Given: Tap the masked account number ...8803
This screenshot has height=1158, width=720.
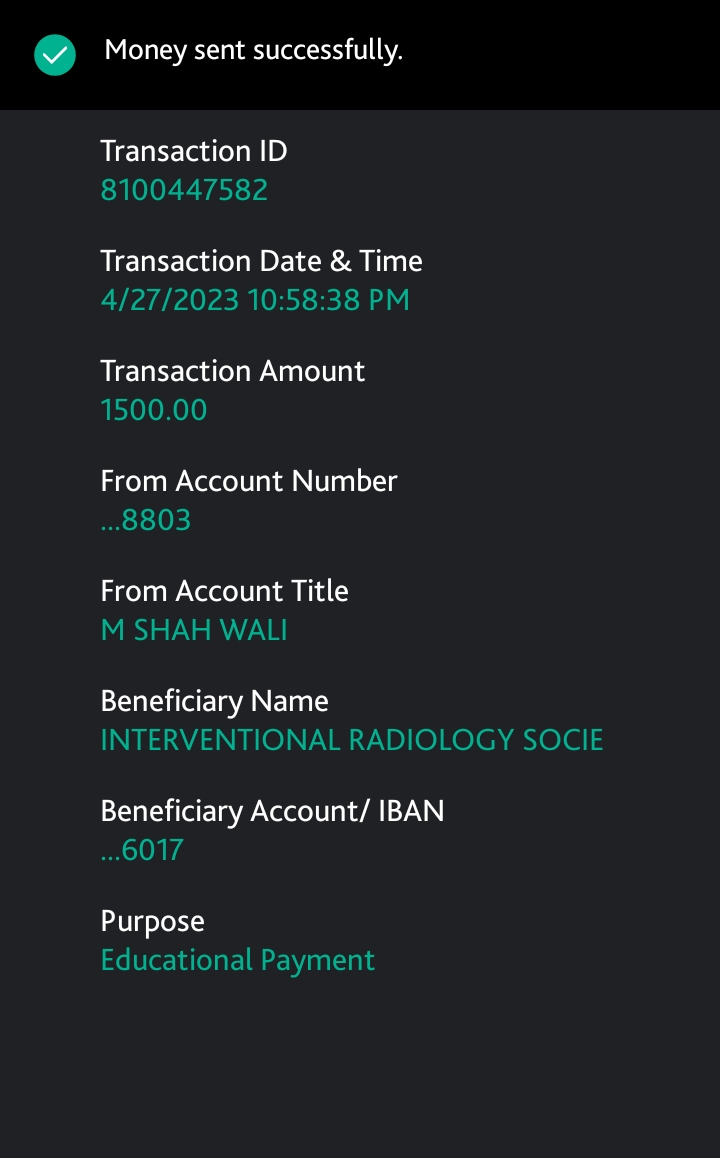Looking at the screenshot, I should (146, 520).
